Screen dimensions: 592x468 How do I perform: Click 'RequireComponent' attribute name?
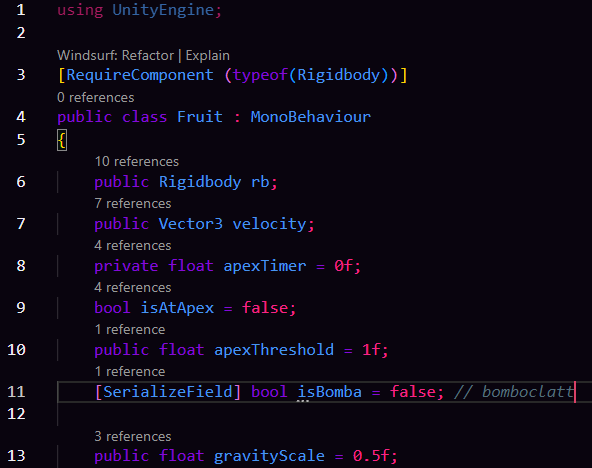point(140,75)
